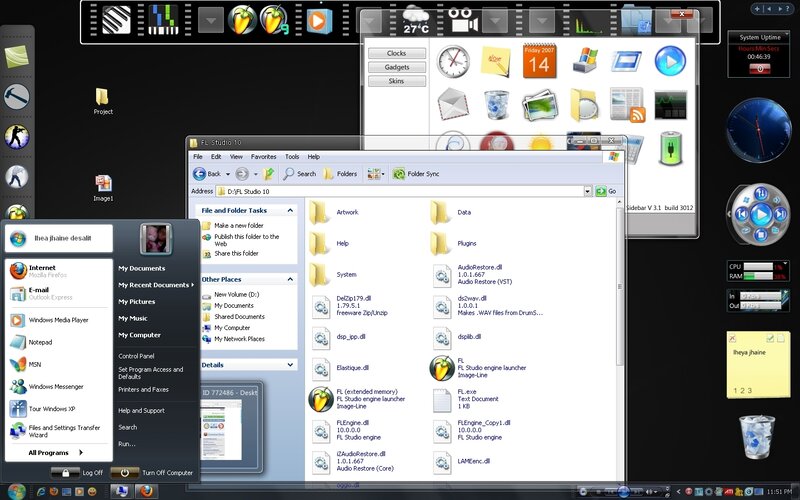Select the CPU graph monitor gadget
Image resolution: width=800 pixels, height=500 pixels.
tap(670, 105)
